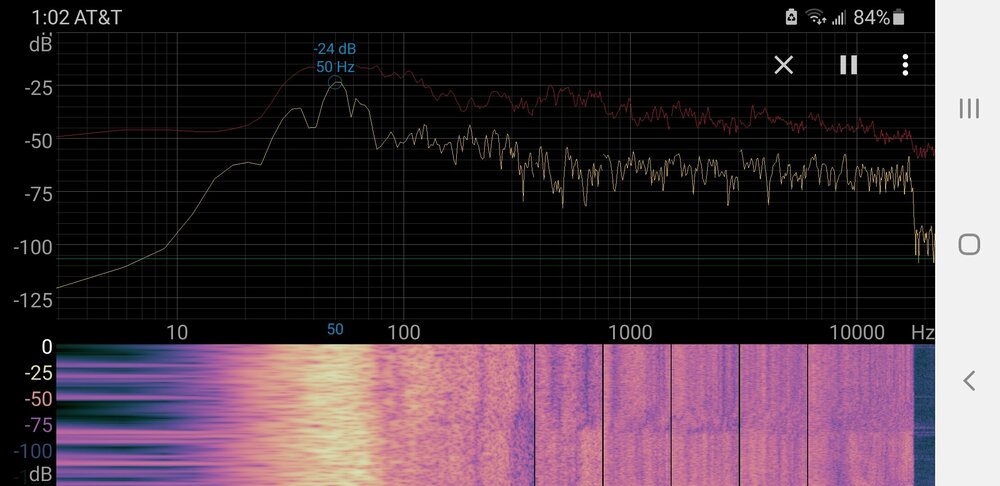Tap the Wi-Fi status icon
Image resolution: width=1000 pixels, height=486 pixels.
816,17
